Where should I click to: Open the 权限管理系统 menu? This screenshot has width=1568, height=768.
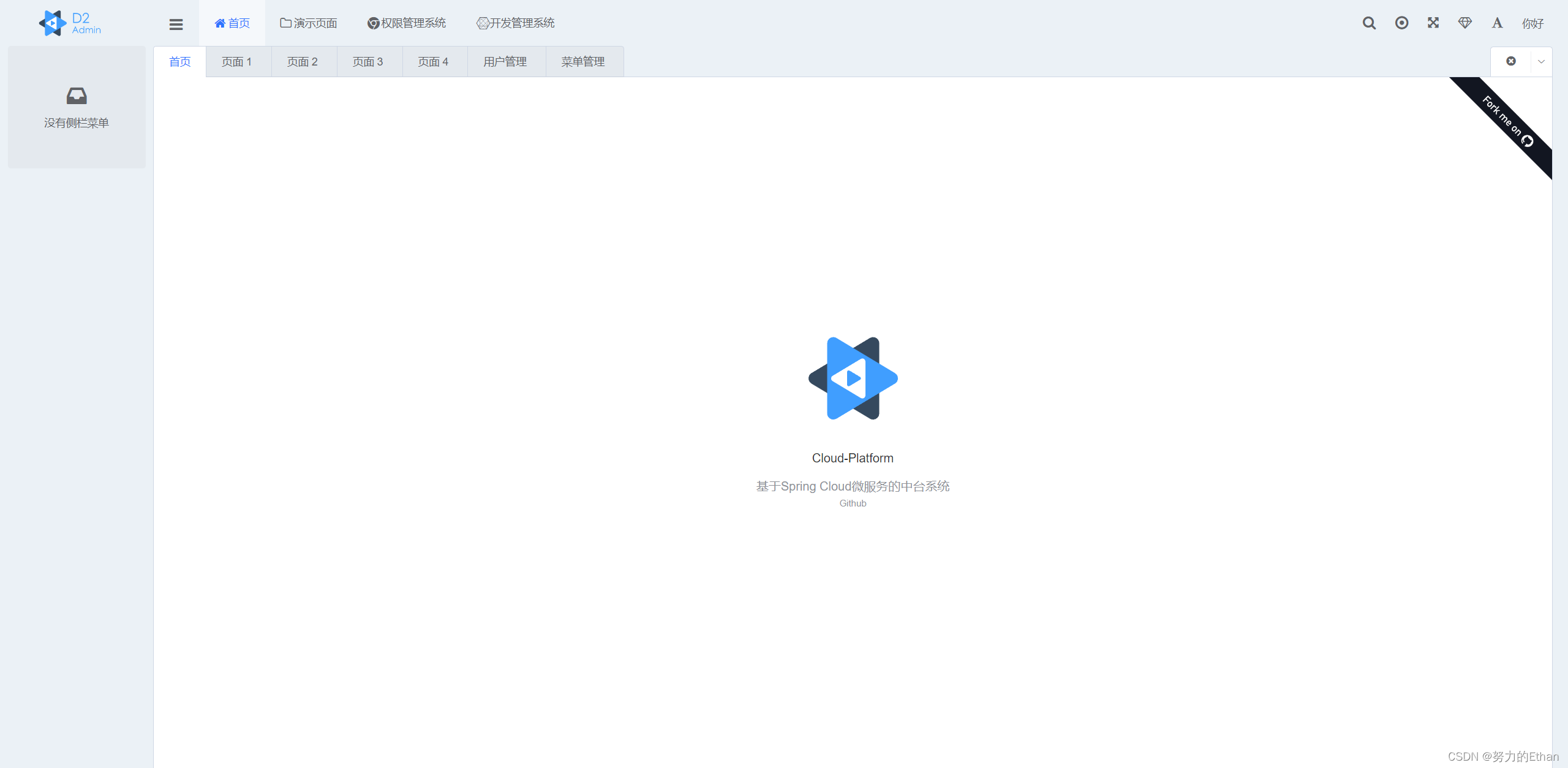407,23
